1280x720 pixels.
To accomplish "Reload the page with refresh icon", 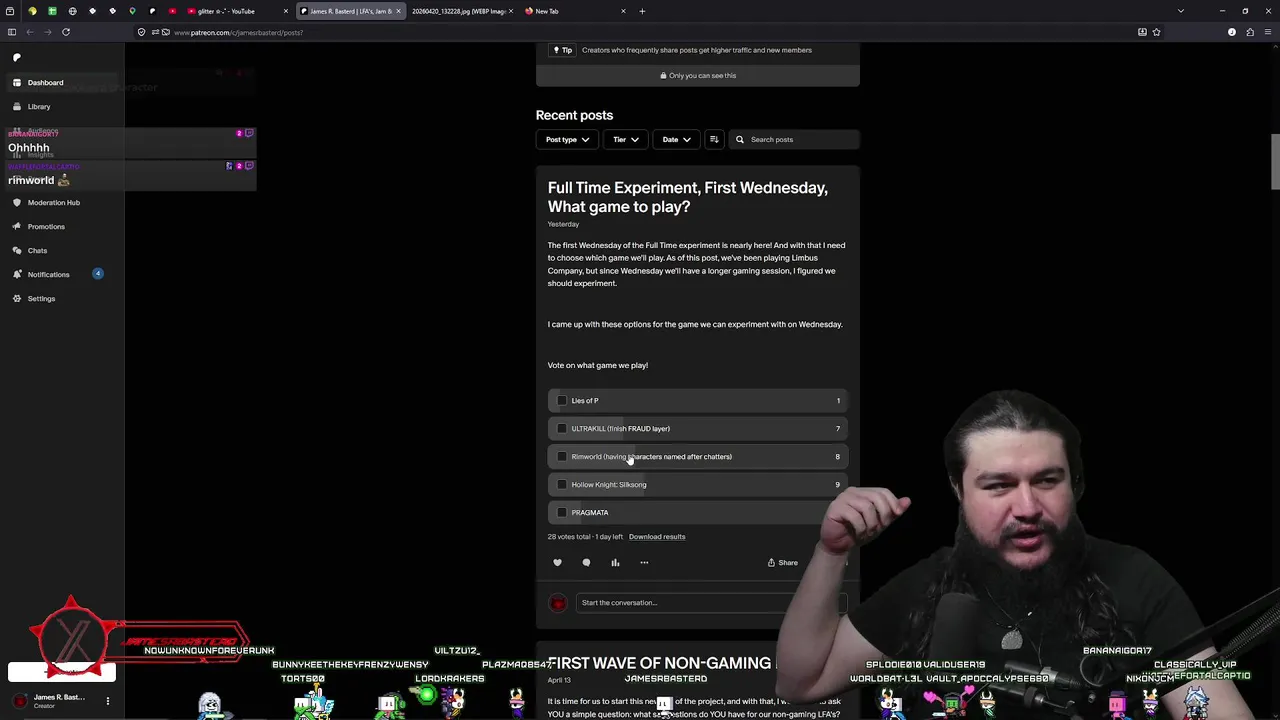I will [66, 32].
